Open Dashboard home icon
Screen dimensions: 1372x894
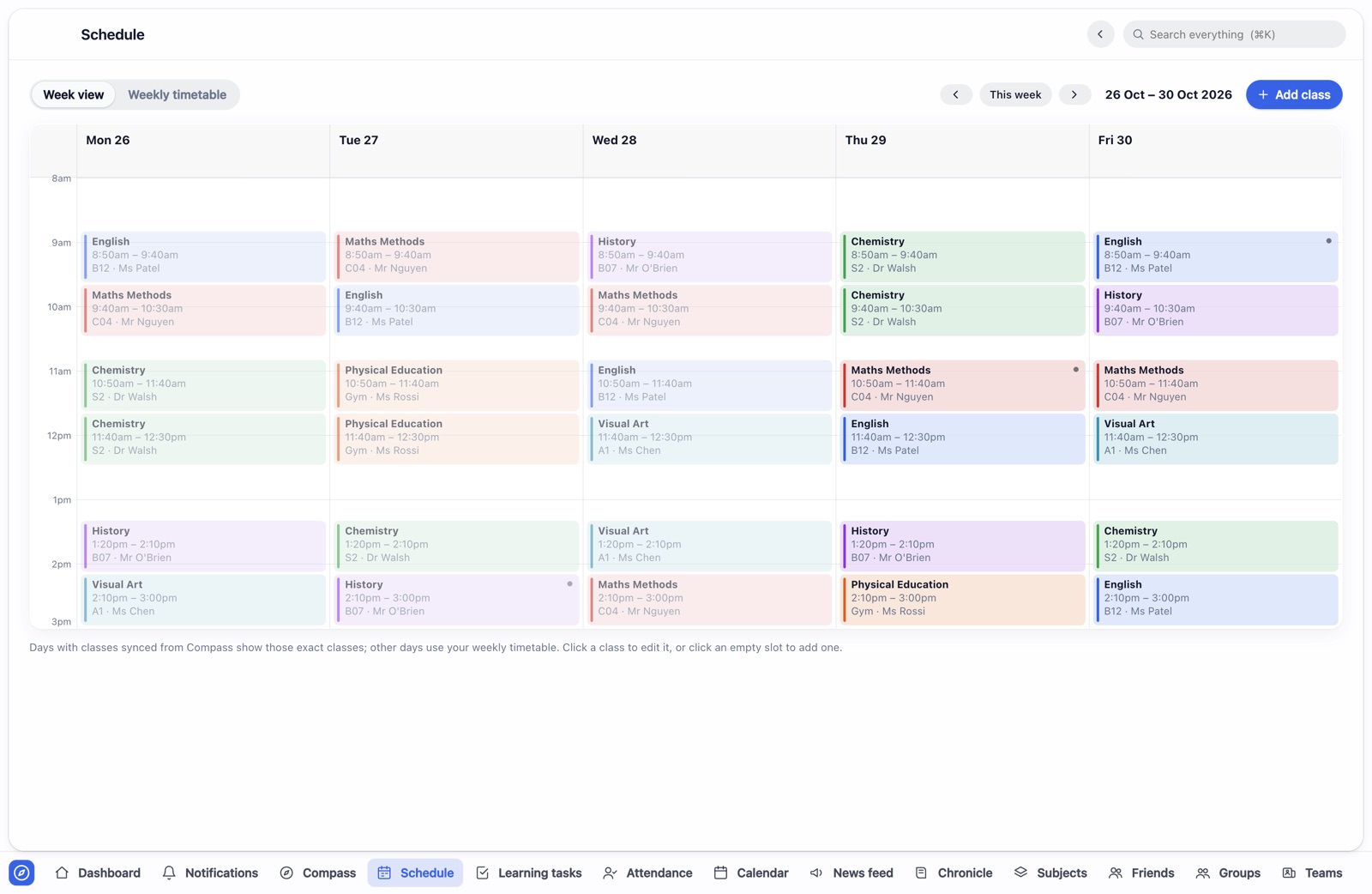tap(62, 873)
